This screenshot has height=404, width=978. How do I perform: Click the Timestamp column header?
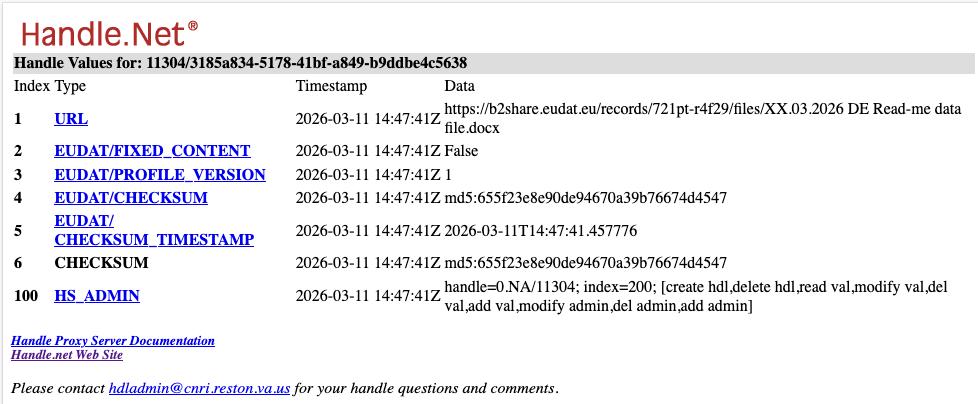click(x=331, y=87)
